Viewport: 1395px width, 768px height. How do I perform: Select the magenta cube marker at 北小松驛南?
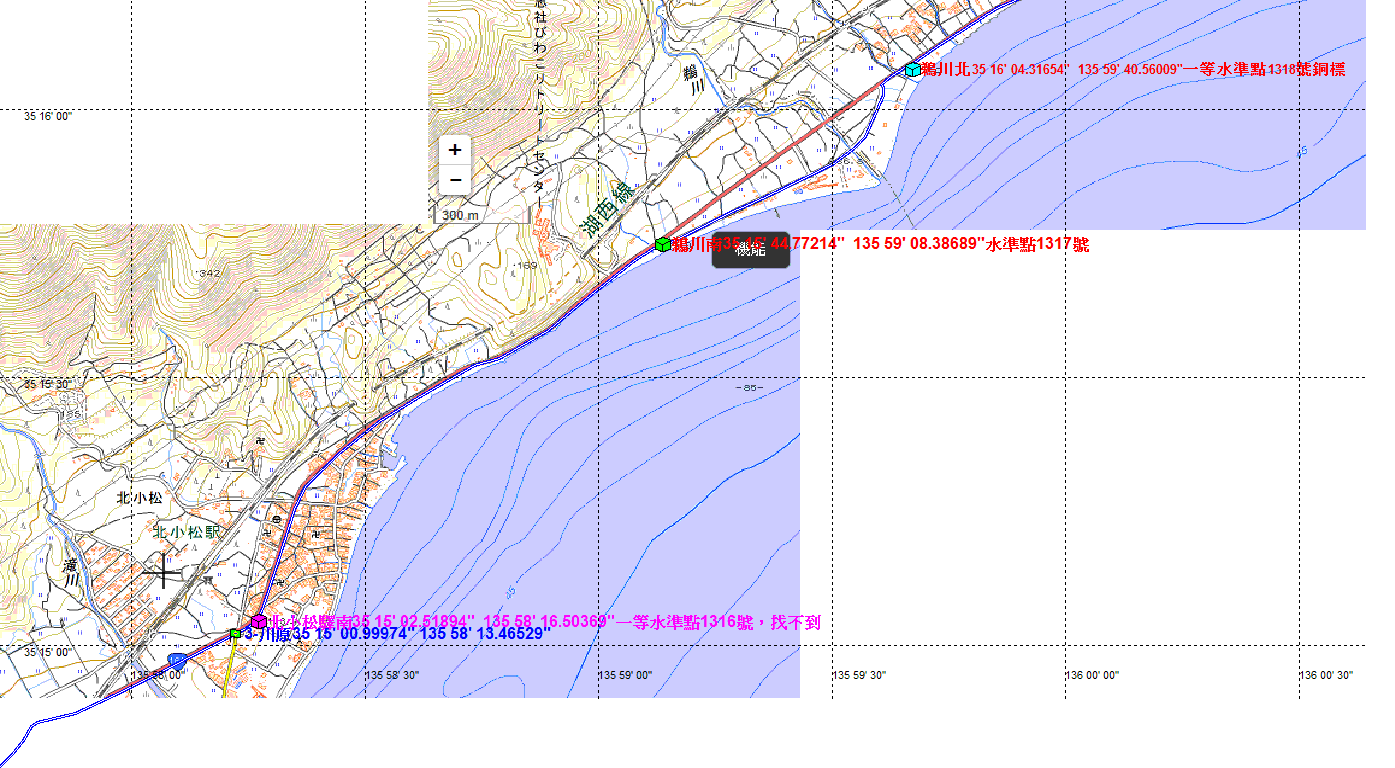point(258,622)
